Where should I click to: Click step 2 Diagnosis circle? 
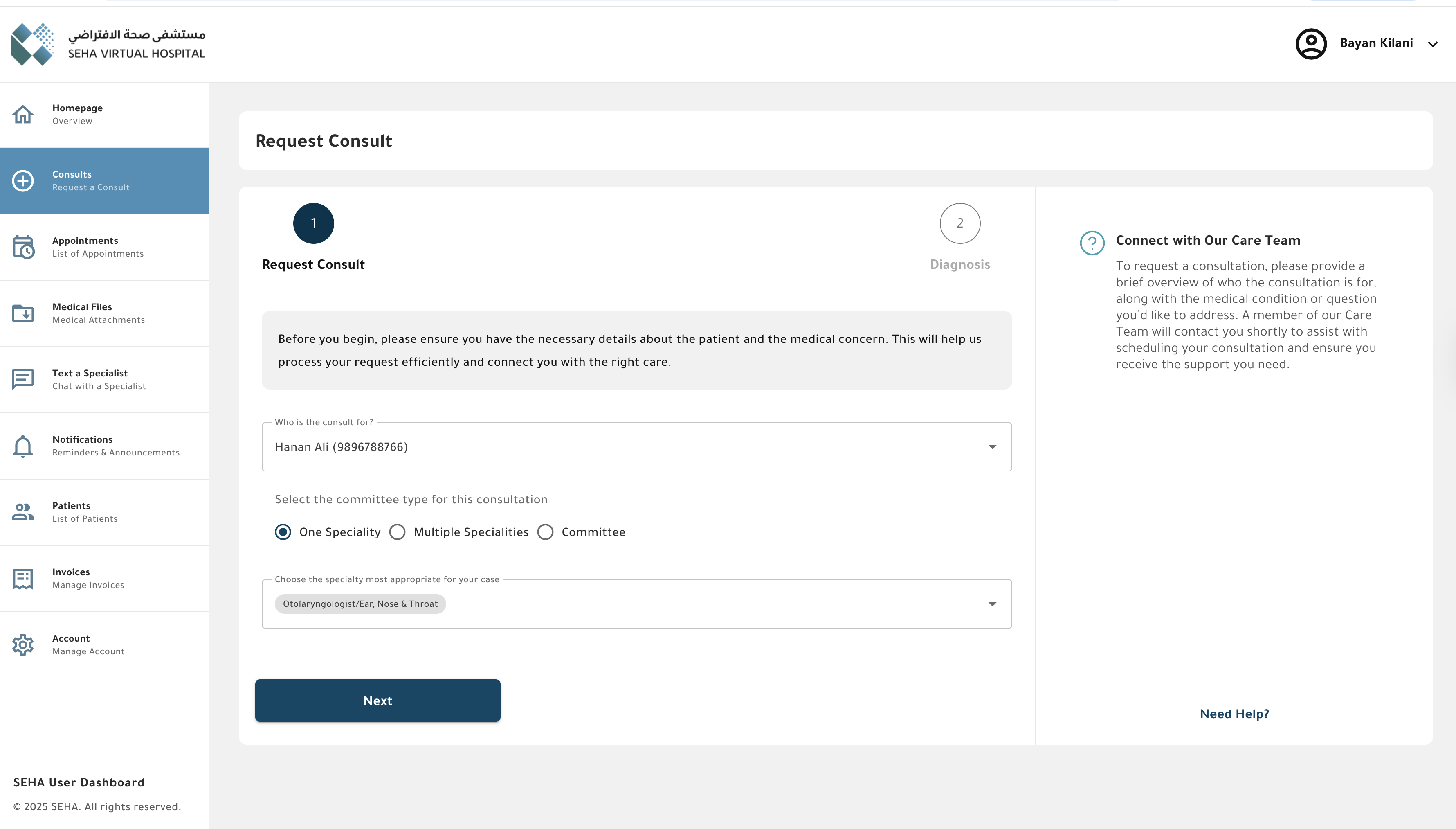point(960,223)
